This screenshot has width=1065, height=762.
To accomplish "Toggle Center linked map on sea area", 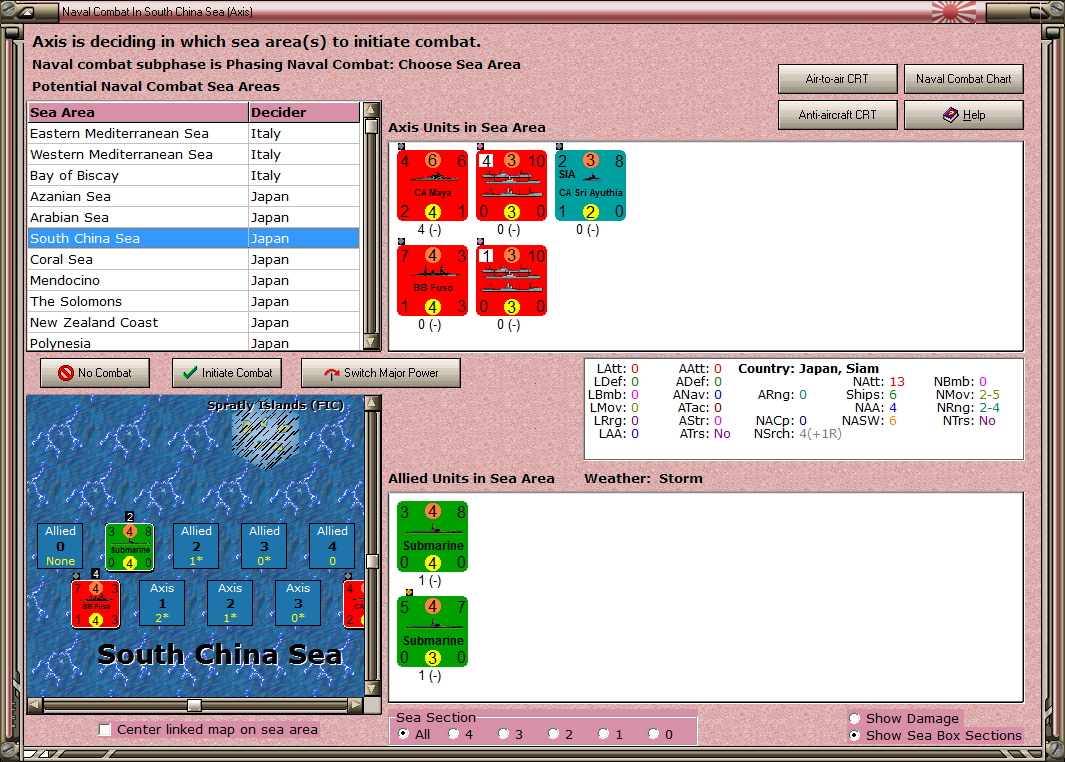I will 105,729.
